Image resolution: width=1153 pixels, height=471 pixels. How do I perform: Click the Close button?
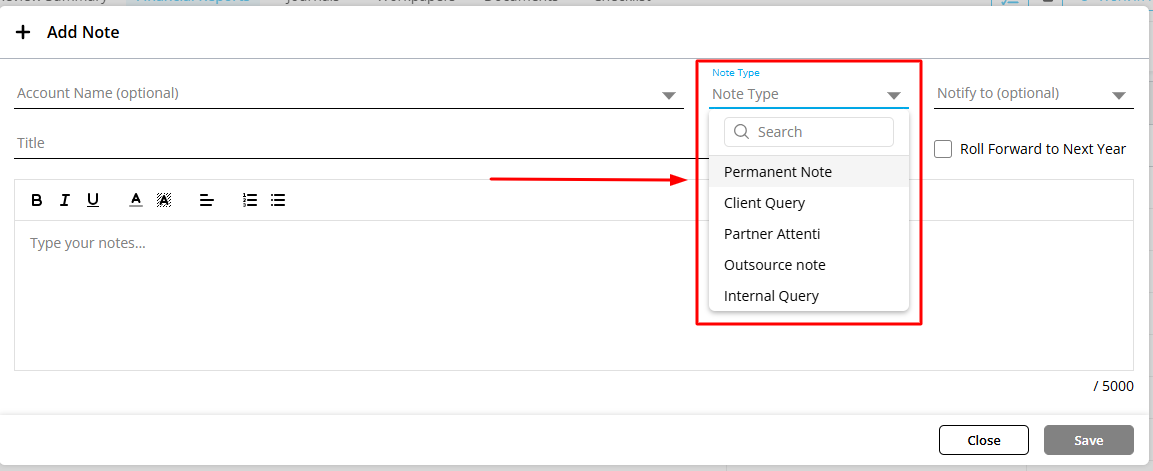[x=983, y=440]
